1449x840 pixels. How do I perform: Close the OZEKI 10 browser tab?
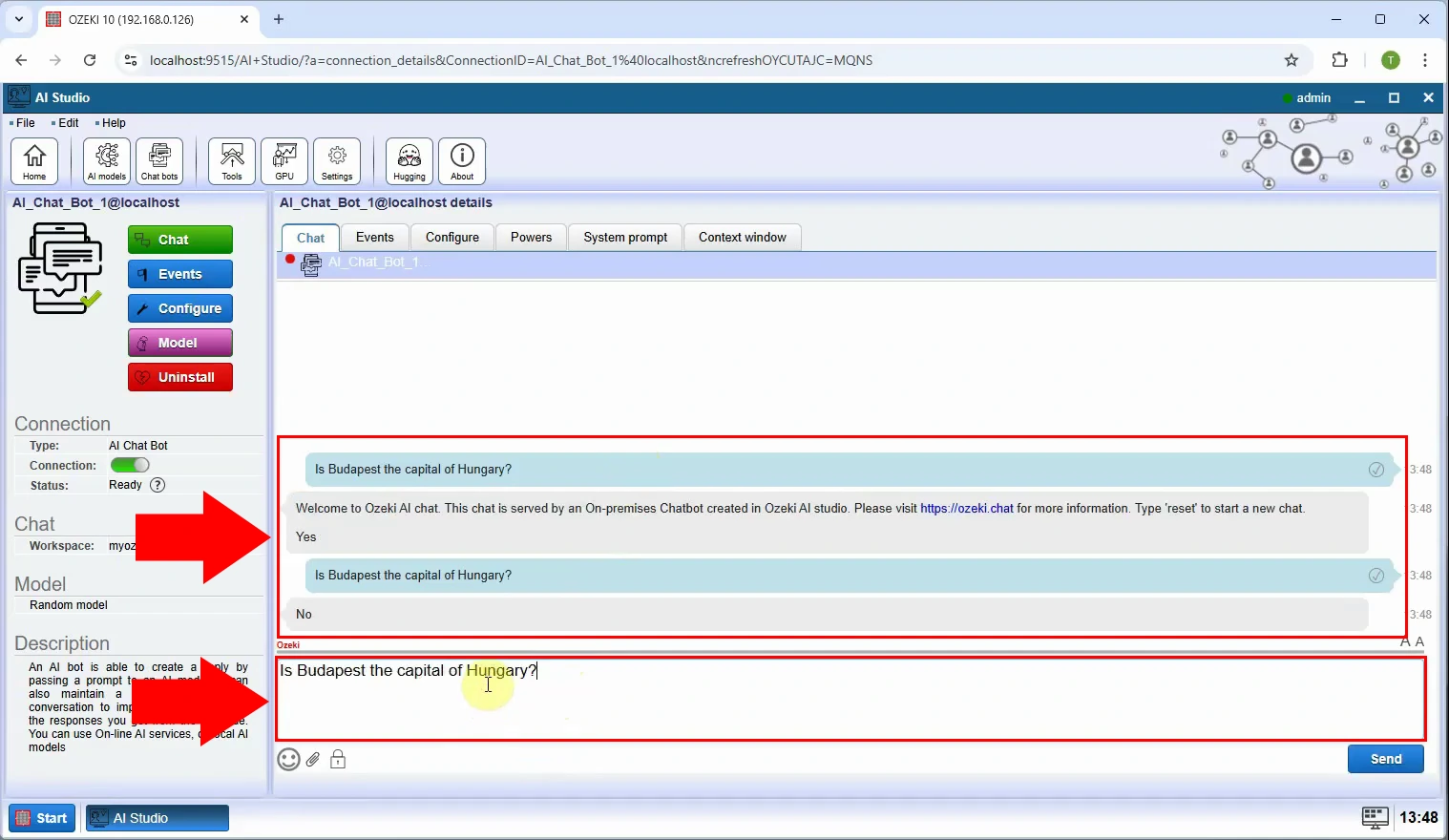coord(244,19)
